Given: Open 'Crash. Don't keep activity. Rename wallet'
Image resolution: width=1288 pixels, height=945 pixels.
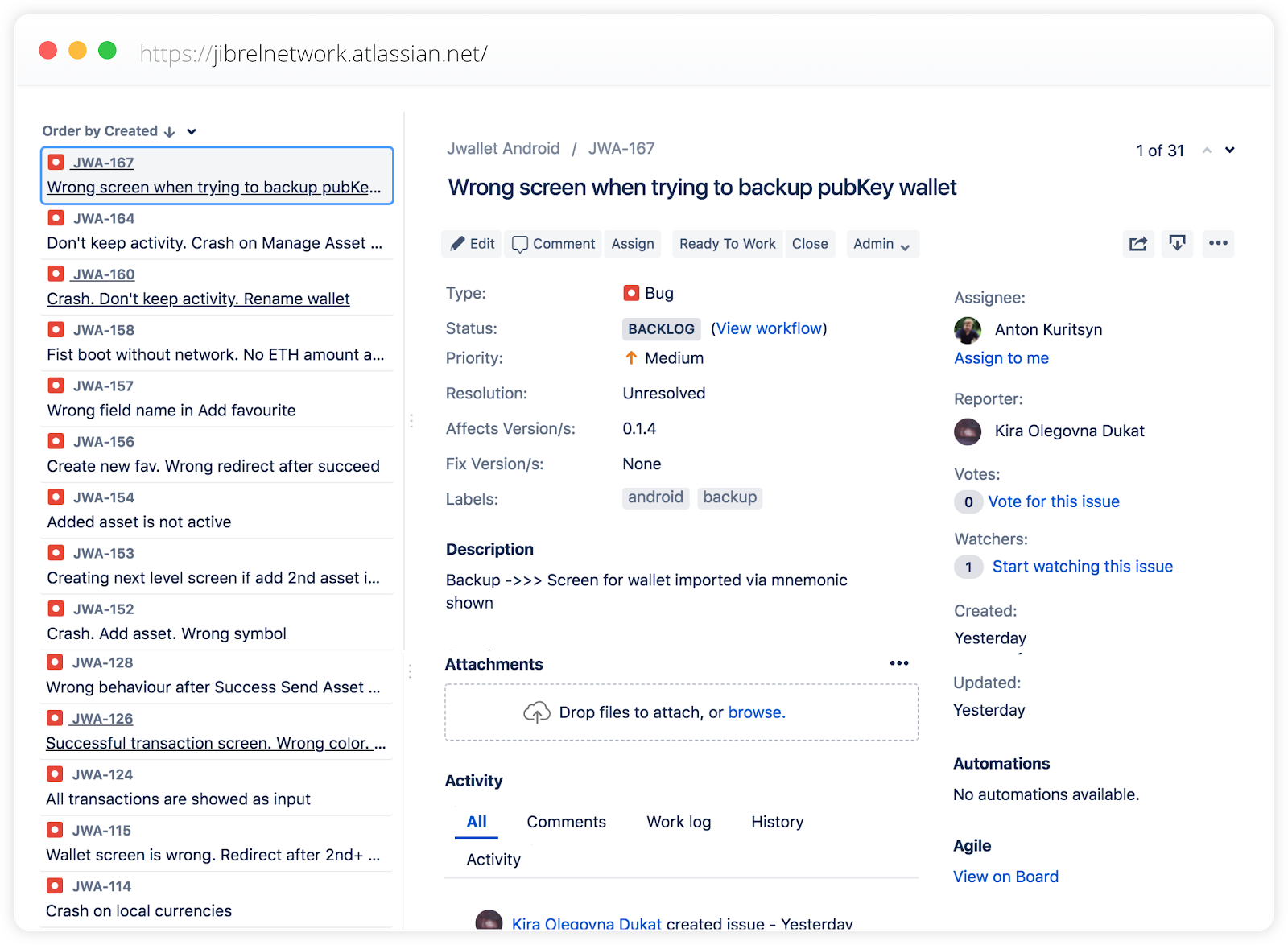Looking at the screenshot, I should pyautogui.click(x=198, y=299).
